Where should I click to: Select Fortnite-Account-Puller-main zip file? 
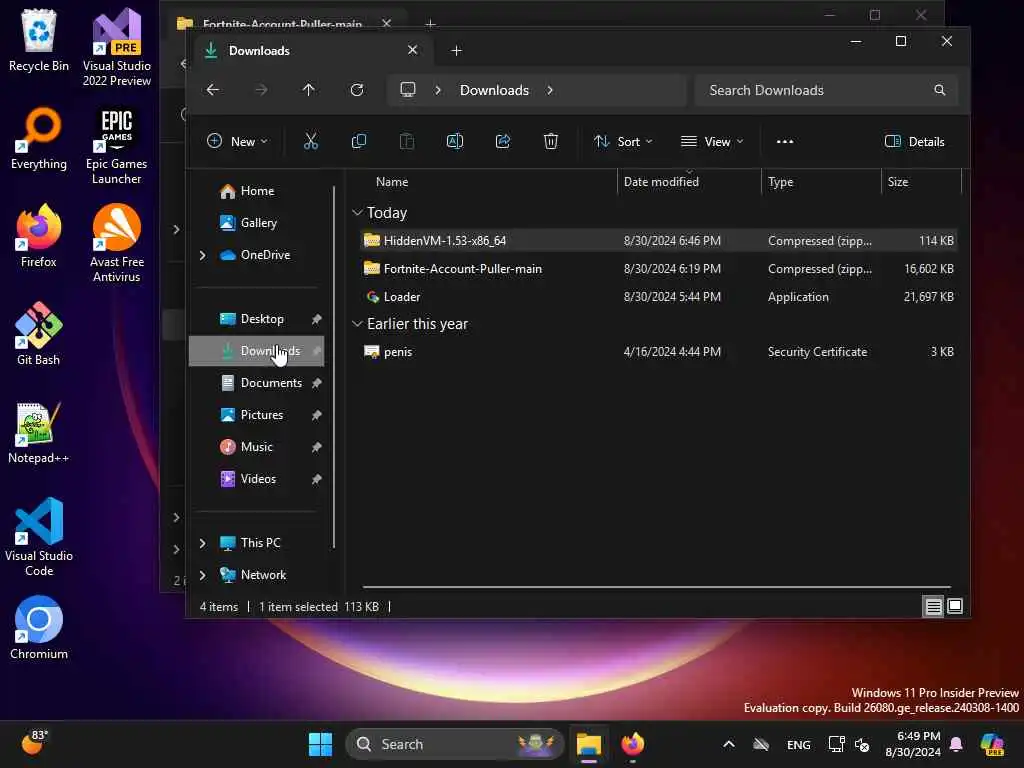click(x=659, y=268)
